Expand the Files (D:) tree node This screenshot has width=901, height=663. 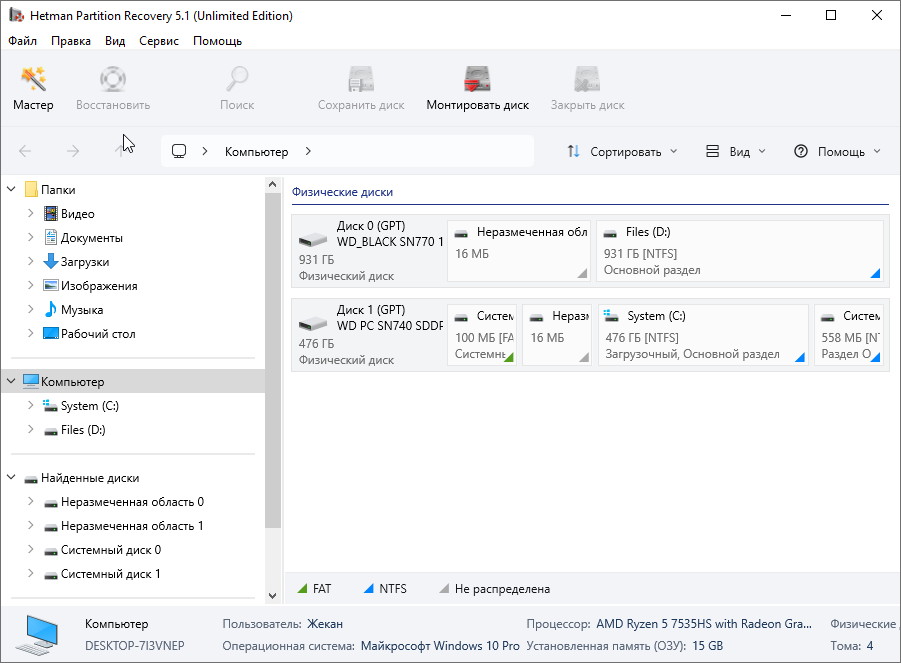pyautogui.click(x=30, y=429)
